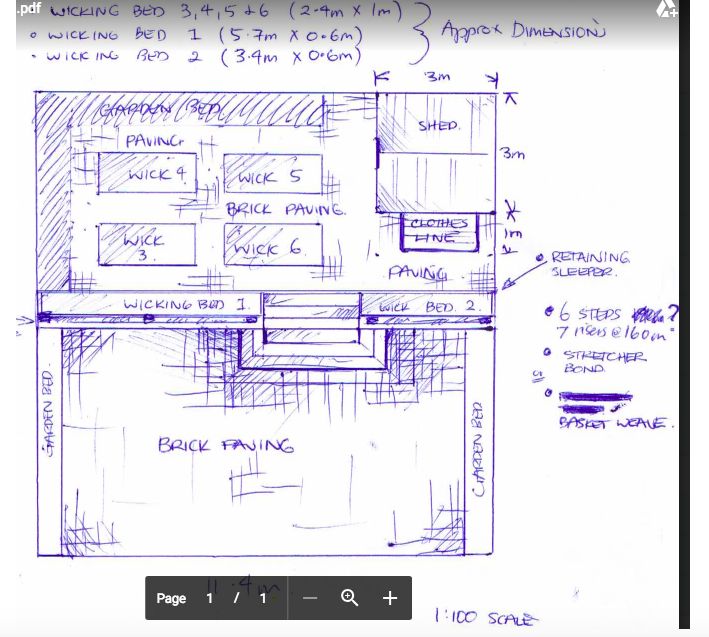Screen dimensions: 709x637
Task: Click the 'STRETCHER BOND' note
Action: click(x=605, y=362)
